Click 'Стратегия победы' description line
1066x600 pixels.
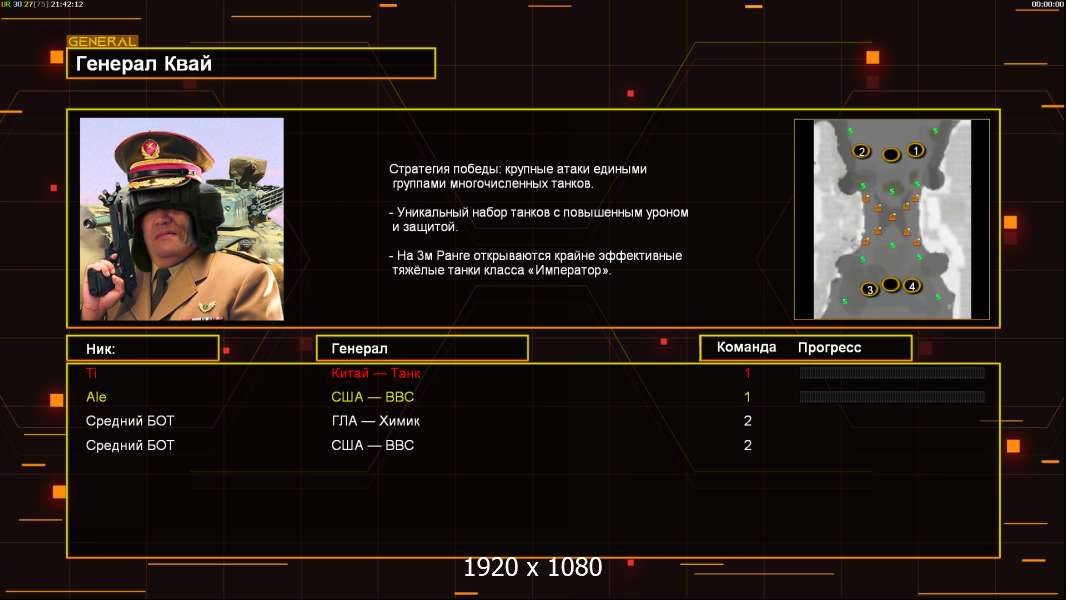click(518, 176)
